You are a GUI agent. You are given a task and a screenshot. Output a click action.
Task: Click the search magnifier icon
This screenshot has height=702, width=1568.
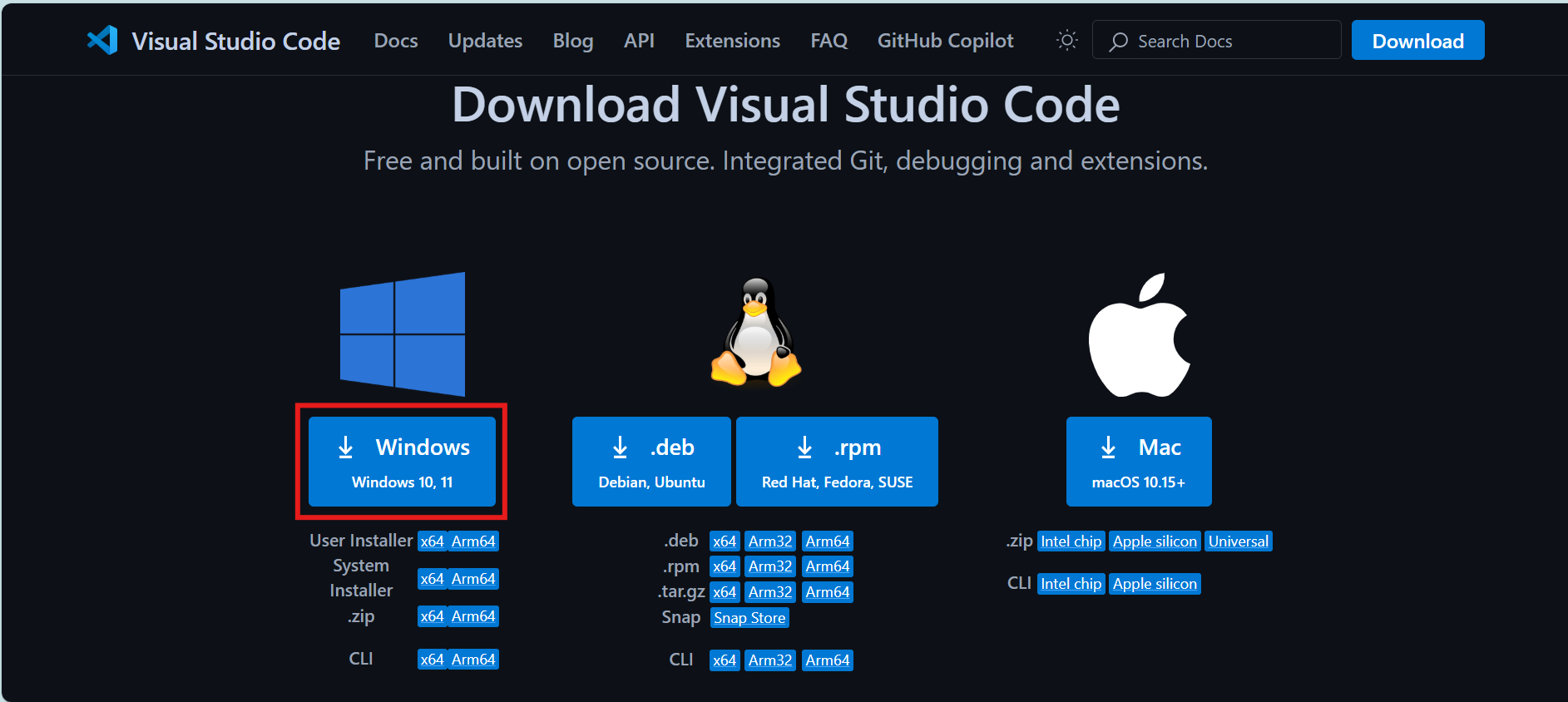click(1119, 41)
